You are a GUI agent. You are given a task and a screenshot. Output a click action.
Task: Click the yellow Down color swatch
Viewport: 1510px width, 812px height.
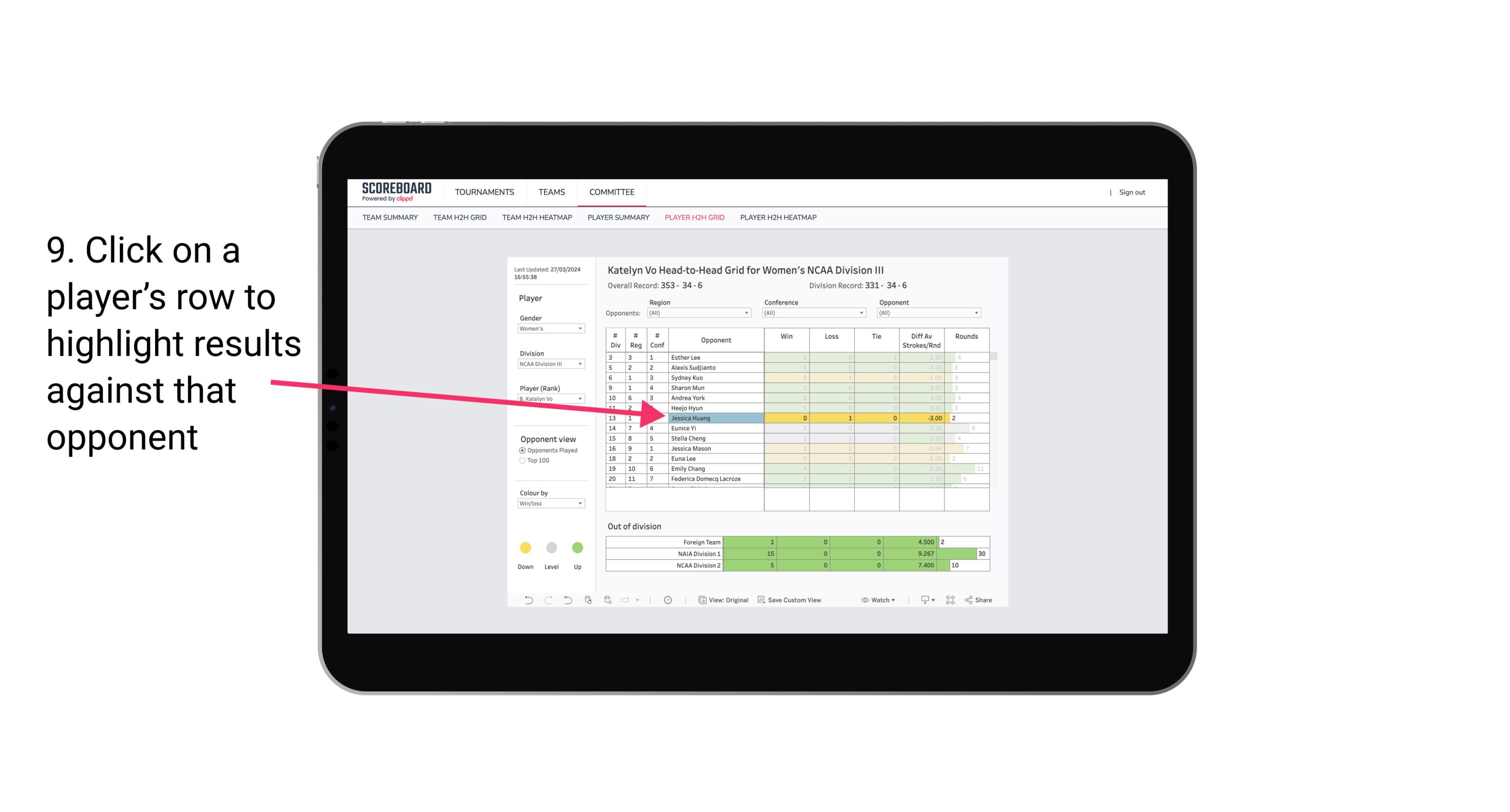524,549
